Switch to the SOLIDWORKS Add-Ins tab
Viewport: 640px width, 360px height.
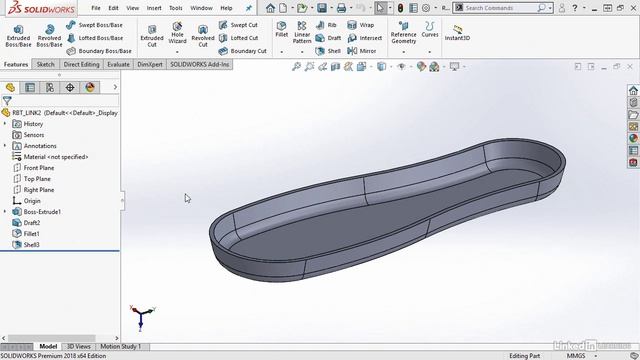[200, 64]
